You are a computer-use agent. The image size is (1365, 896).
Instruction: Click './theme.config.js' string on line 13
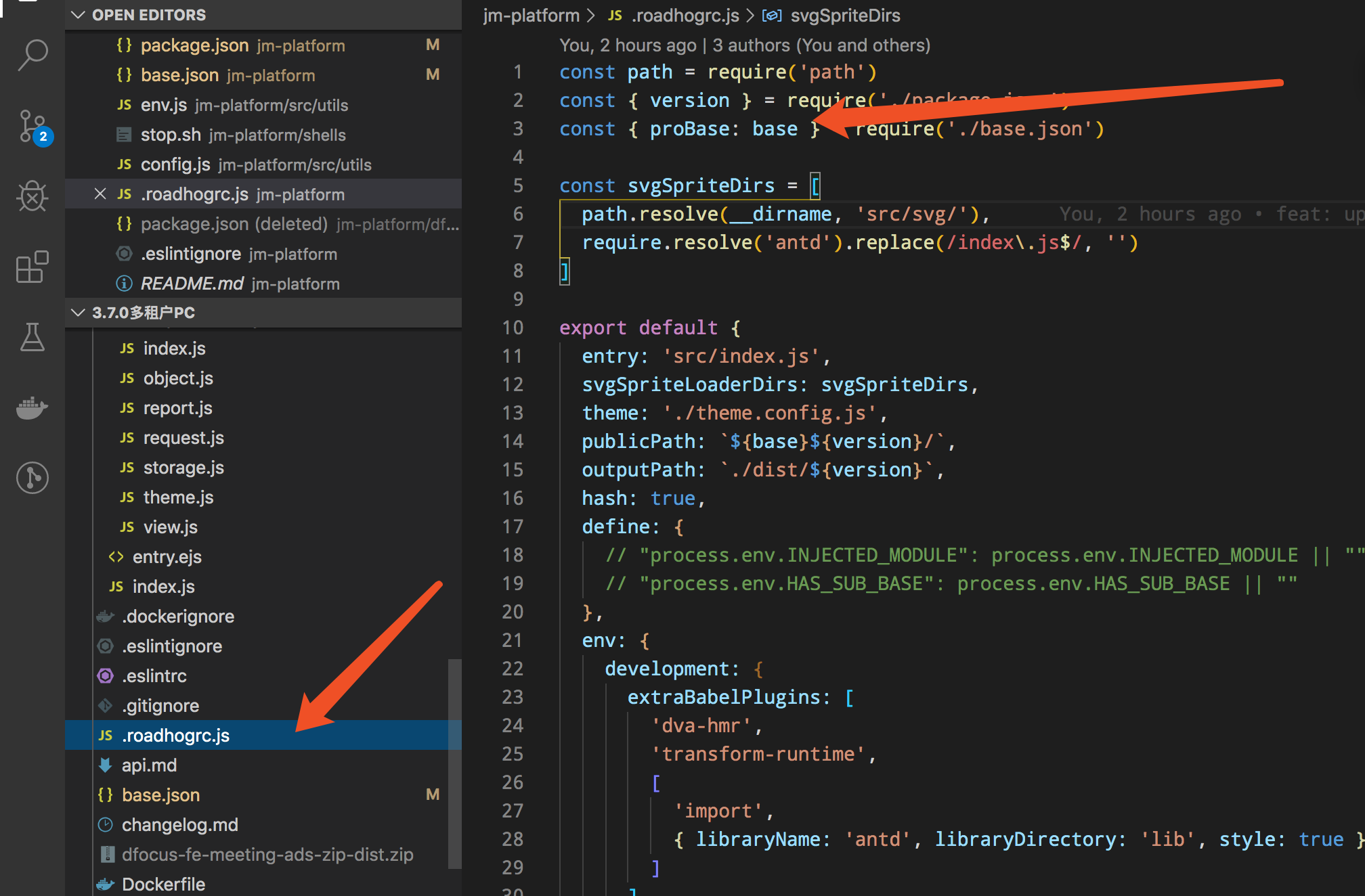[x=770, y=413]
